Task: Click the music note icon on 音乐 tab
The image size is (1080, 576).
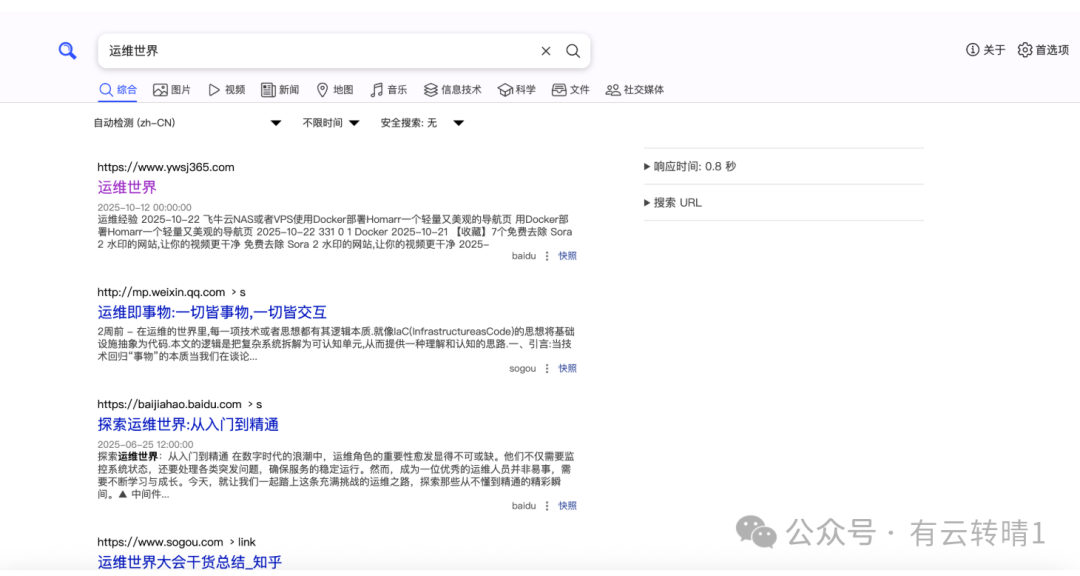Action: [x=377, y=89]
